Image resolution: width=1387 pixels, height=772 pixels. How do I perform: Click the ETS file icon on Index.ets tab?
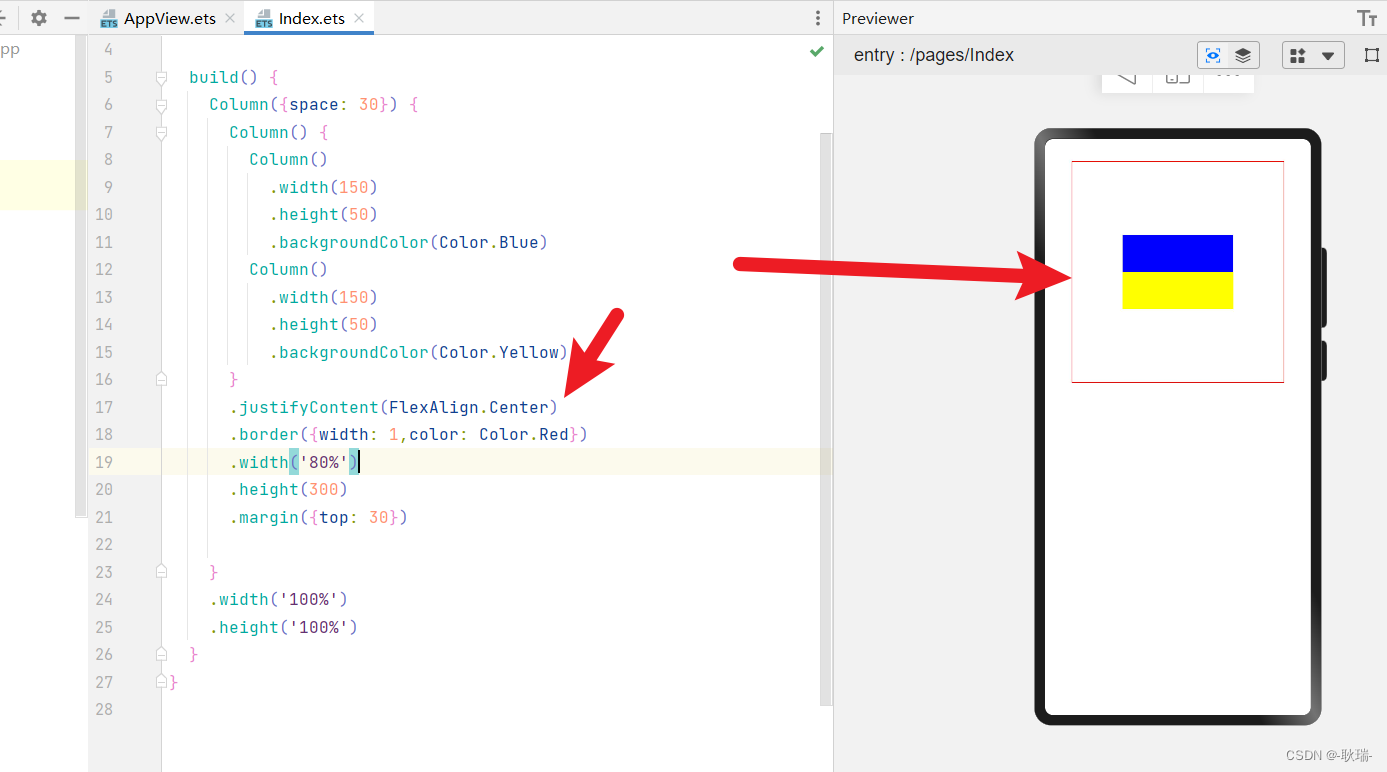pos(264,19)
